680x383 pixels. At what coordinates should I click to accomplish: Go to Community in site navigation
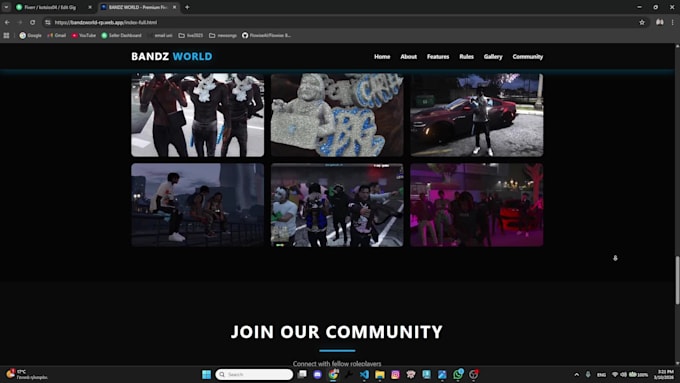point(528,56)
